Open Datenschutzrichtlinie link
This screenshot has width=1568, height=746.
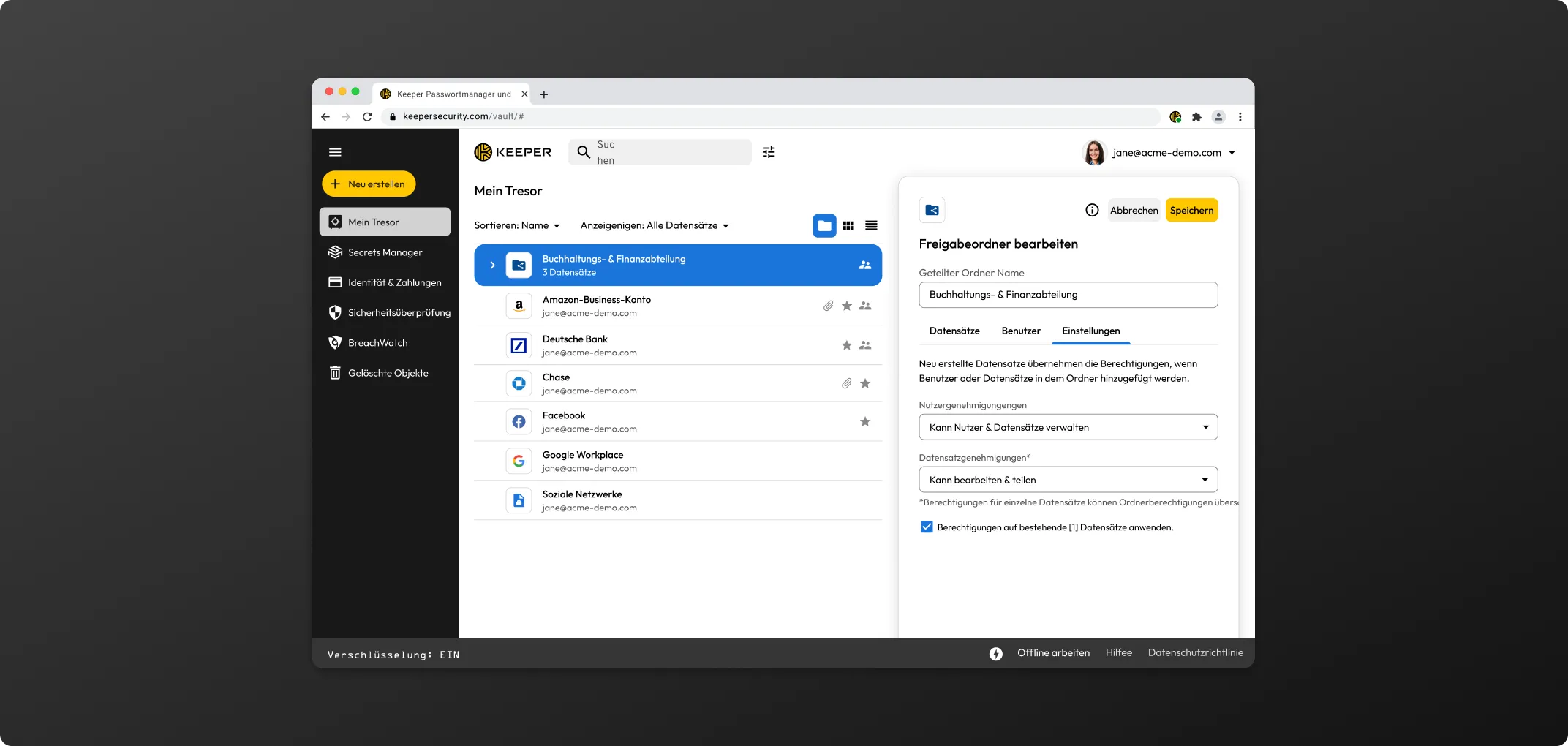point(1195,652)
